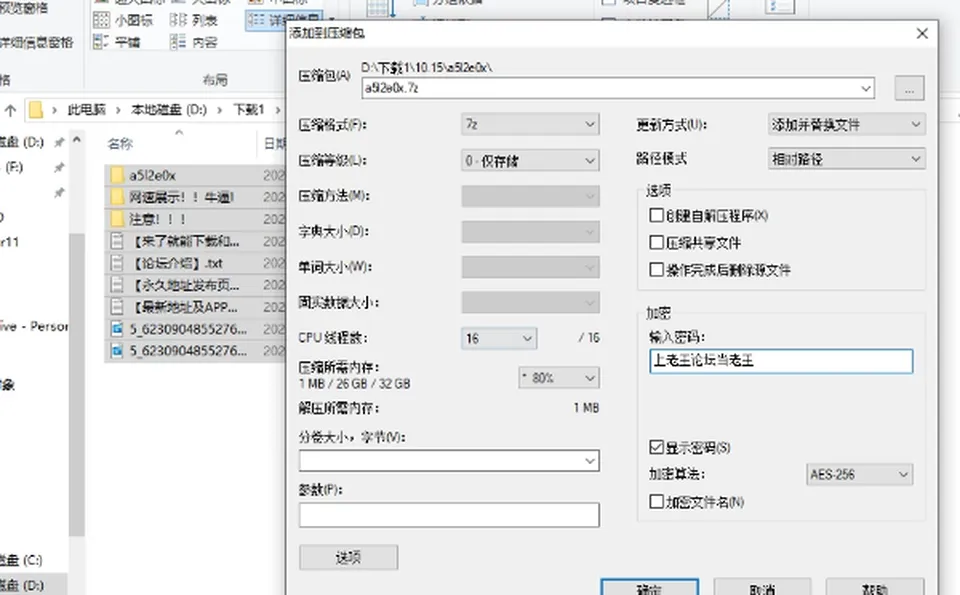Viewport: 960px width, 595px height.
Task: Select the 网速展示 folder icon in Explorer
Action: click(x=117, y=197)
